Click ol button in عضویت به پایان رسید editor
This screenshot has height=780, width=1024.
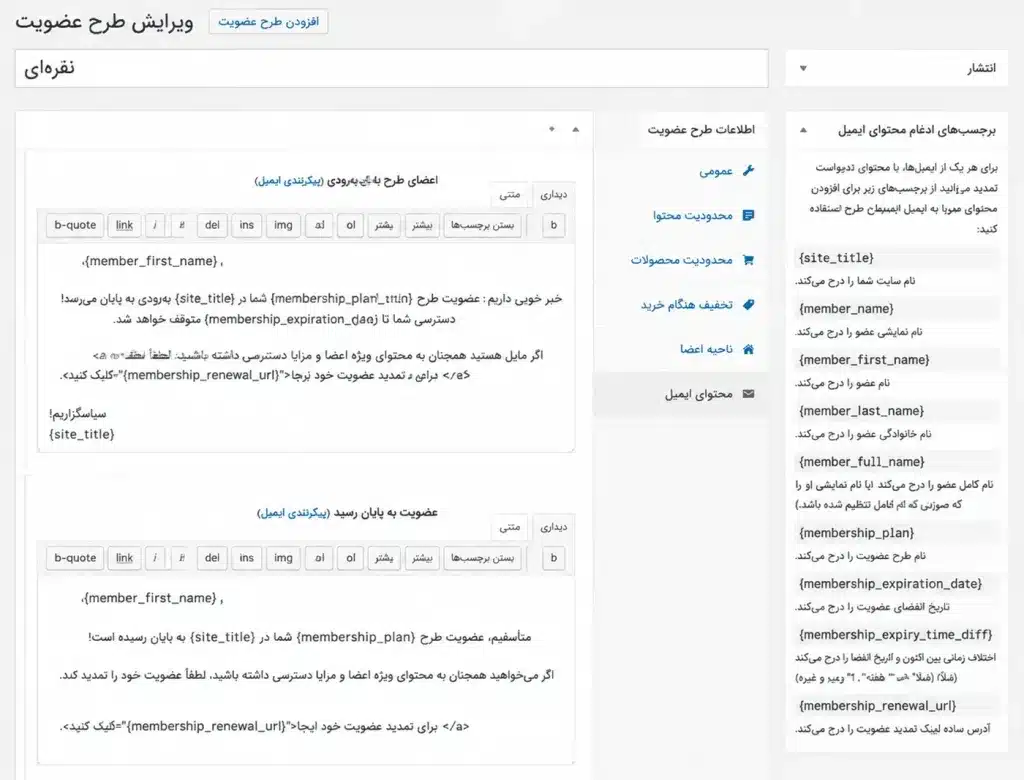pyautogui.click(x=351, y=558)
